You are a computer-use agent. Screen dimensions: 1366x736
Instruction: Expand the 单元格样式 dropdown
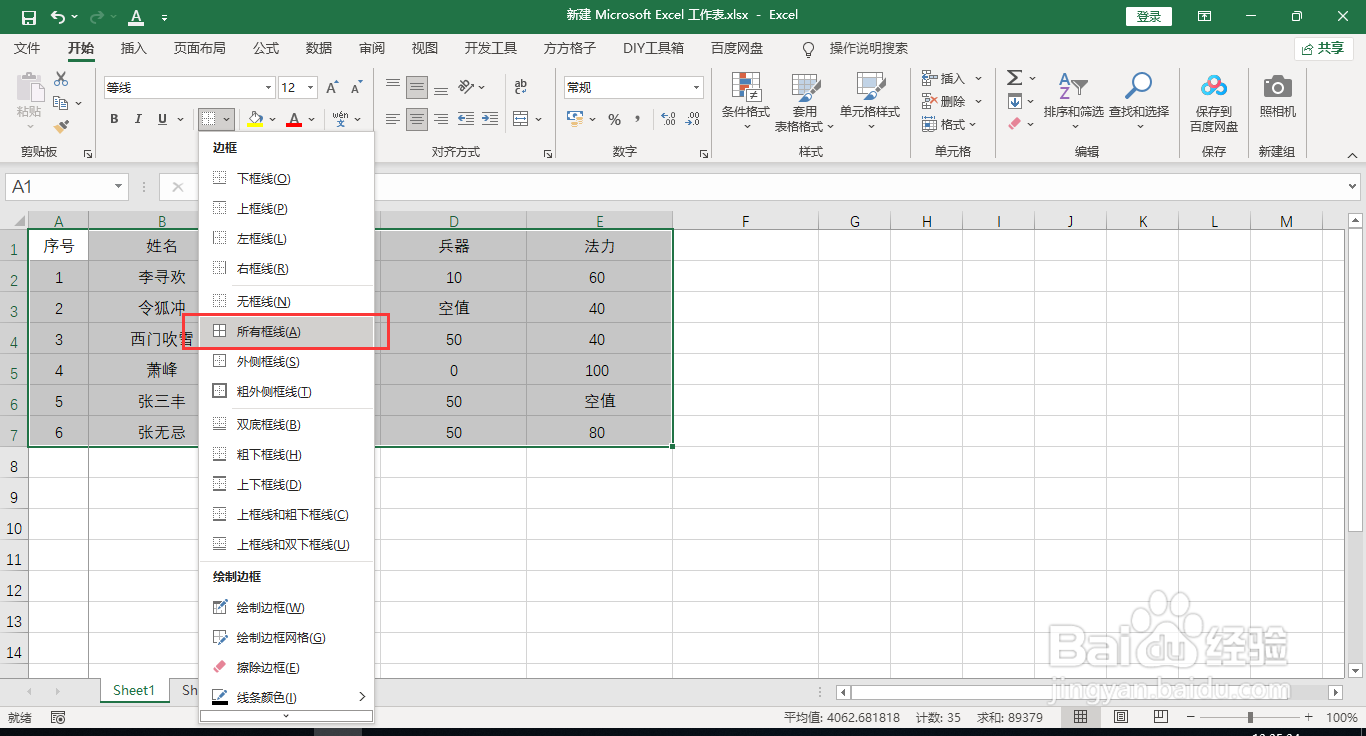click(x=869, y=127)
